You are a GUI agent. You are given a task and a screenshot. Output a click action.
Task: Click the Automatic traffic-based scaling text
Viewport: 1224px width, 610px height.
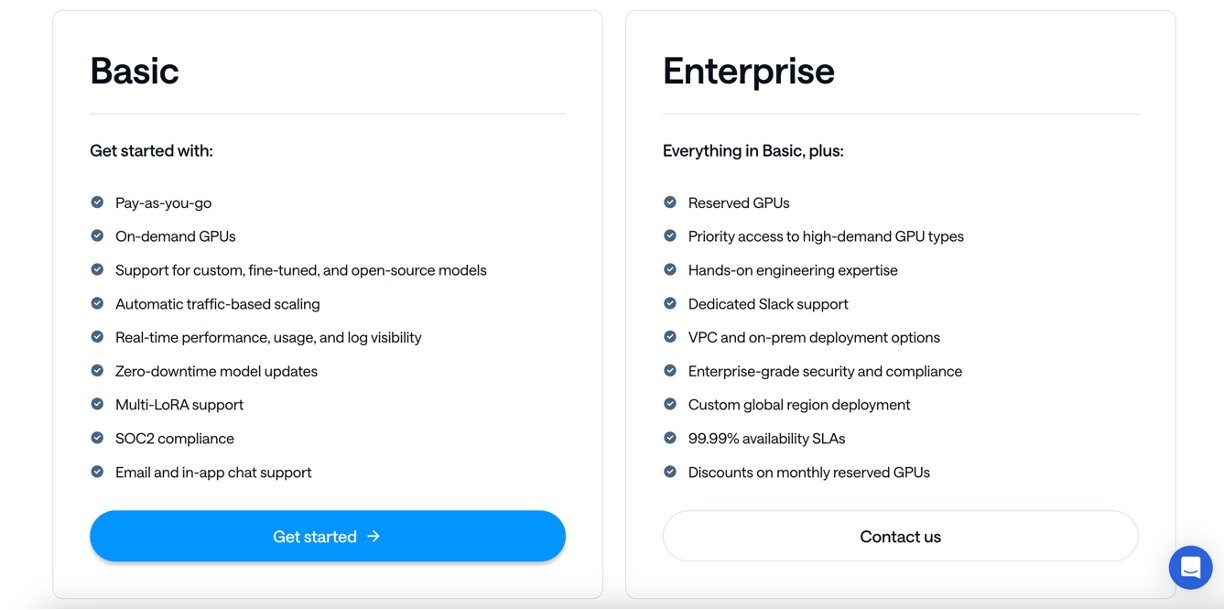(x=217, y=304)
